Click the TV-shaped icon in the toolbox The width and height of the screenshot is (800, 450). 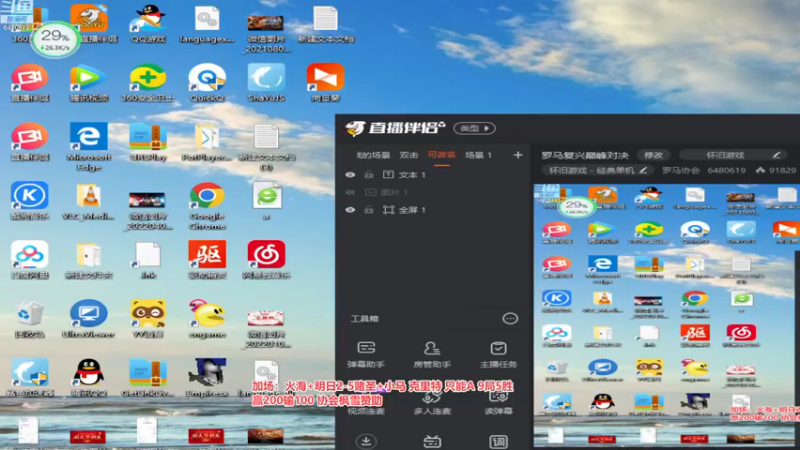pyautogui.click(x=432, y=441)
